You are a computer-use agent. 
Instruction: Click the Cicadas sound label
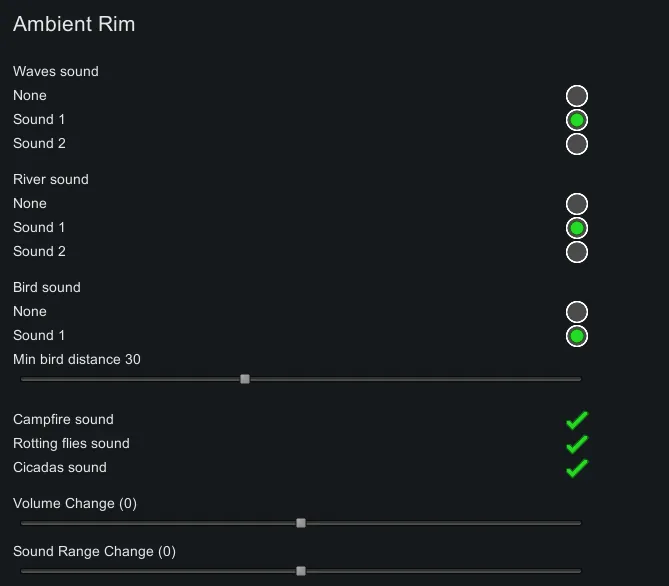[x=59, y=468]
